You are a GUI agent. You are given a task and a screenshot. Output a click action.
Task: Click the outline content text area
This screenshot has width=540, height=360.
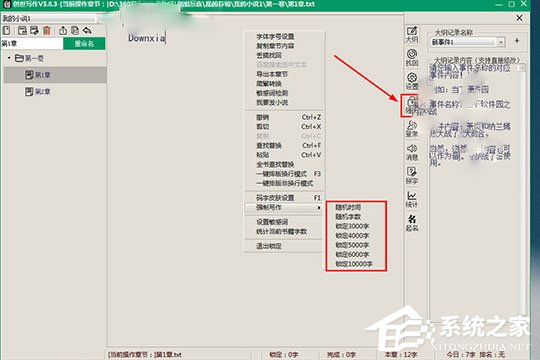(474, 193)
